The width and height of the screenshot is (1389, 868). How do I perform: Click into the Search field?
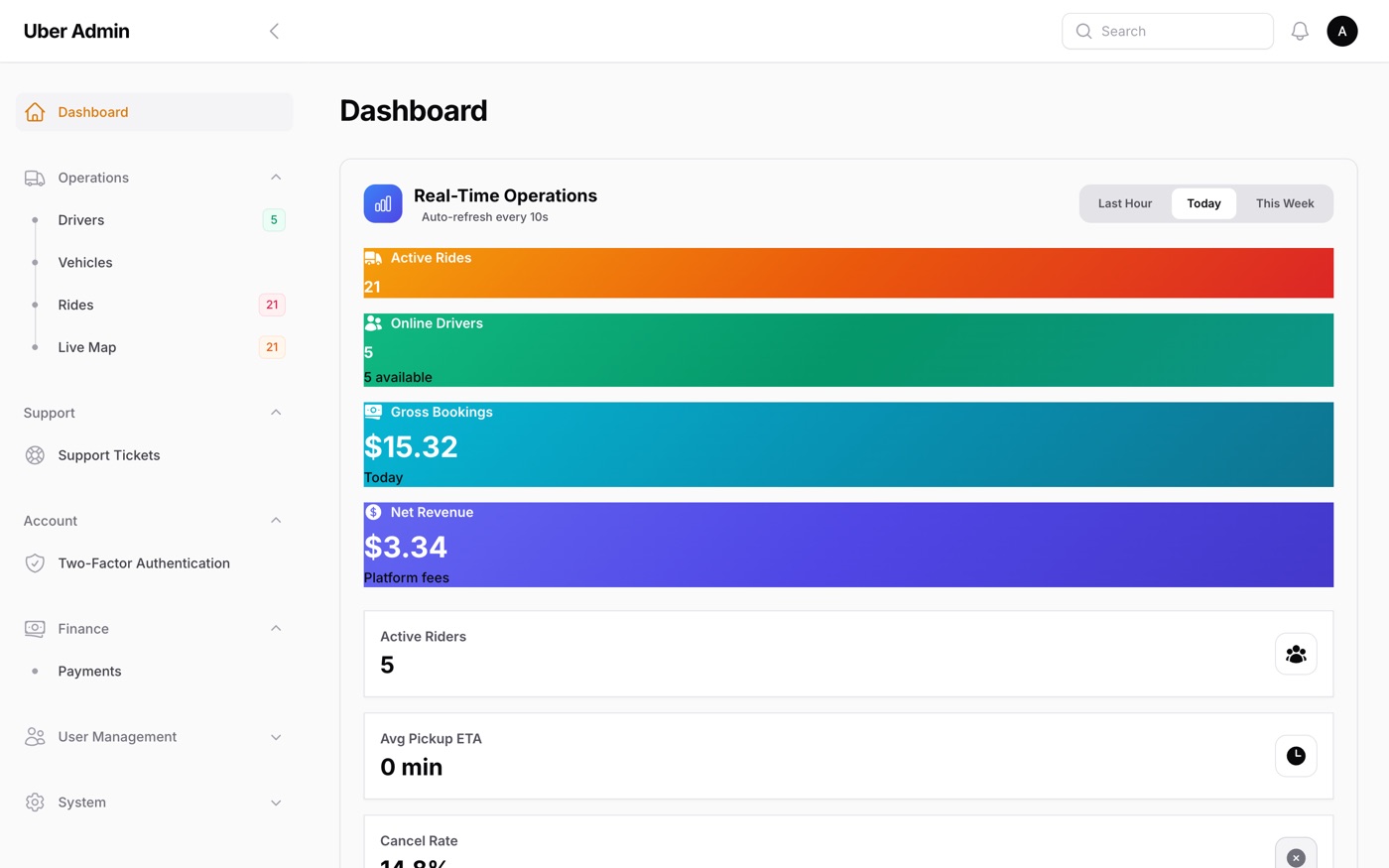(1168, 31)
